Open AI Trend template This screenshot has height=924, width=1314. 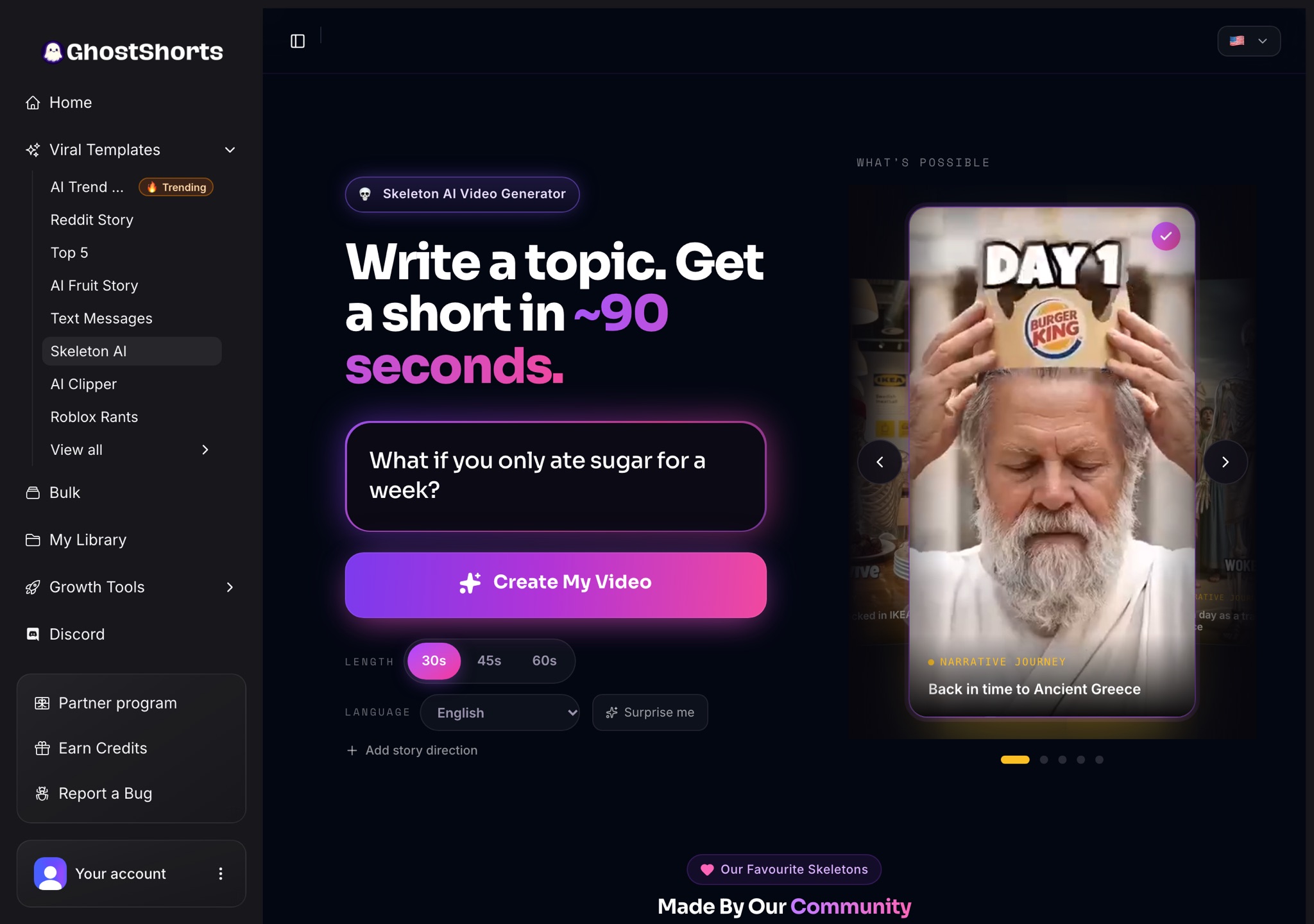[87, 187]
